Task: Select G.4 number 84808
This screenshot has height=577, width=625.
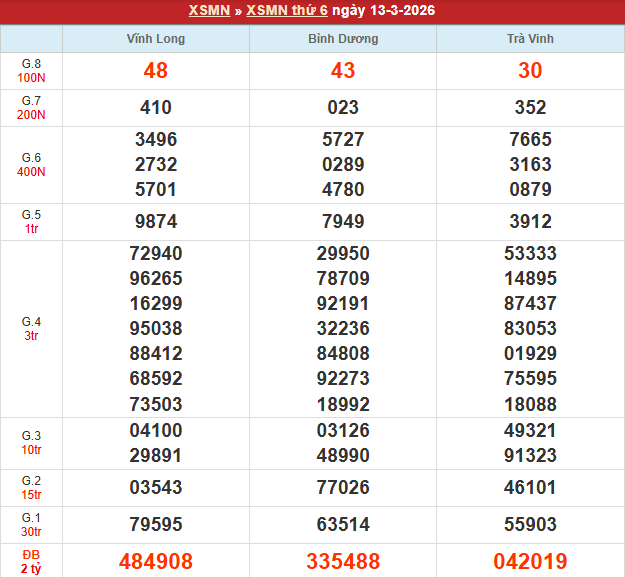Action: (343, 353)
